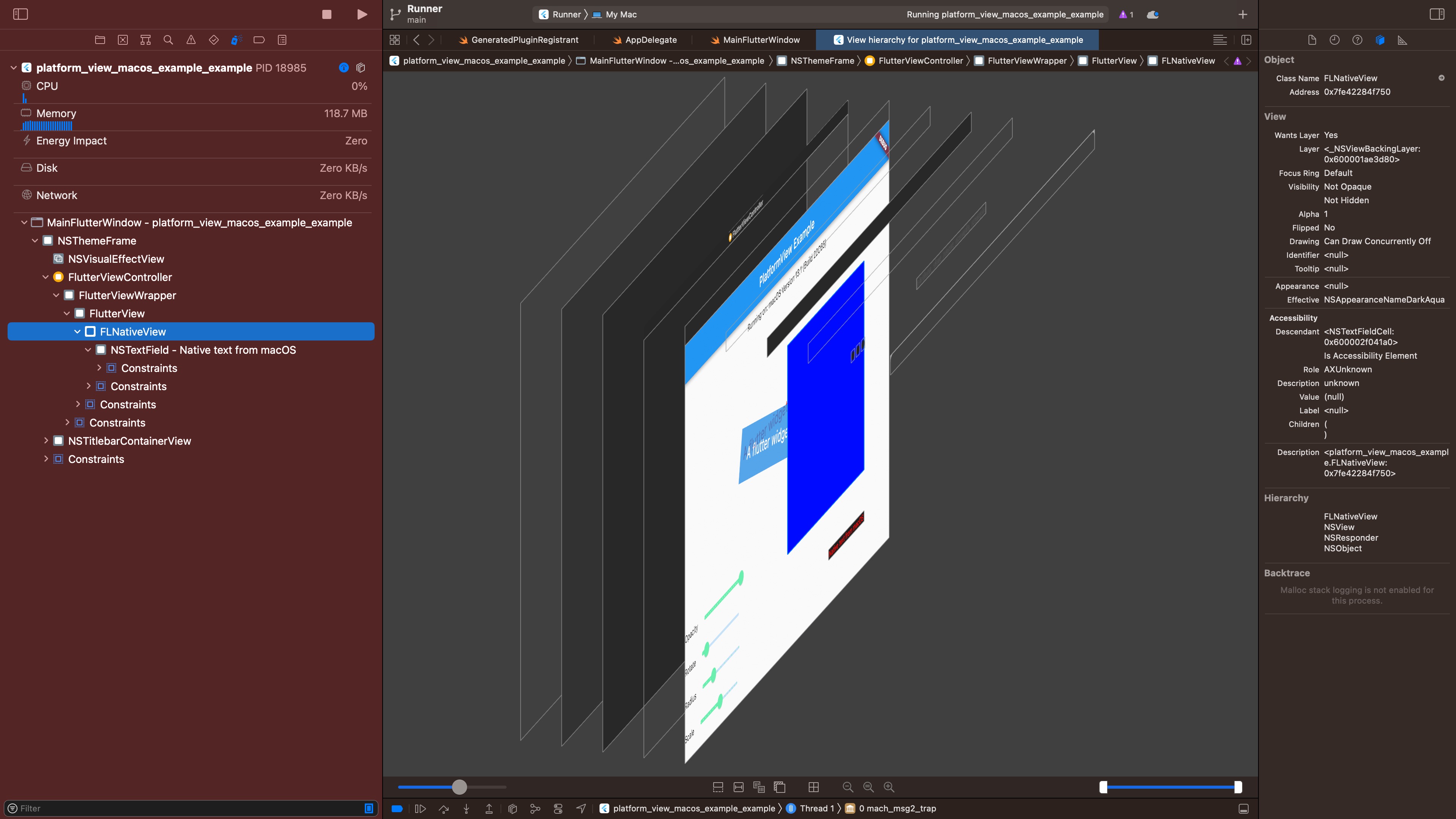Screen dimensions: 1456x819
Task: Select NSVisualEffectView in hierarchy tree
Action: coord(116,259)
